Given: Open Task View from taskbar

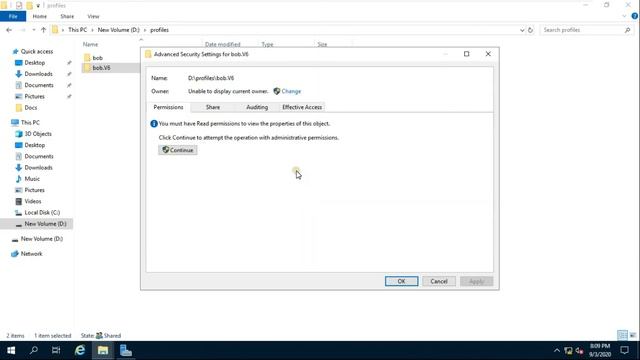Looking at the screenshot, I should click(56, 351).
